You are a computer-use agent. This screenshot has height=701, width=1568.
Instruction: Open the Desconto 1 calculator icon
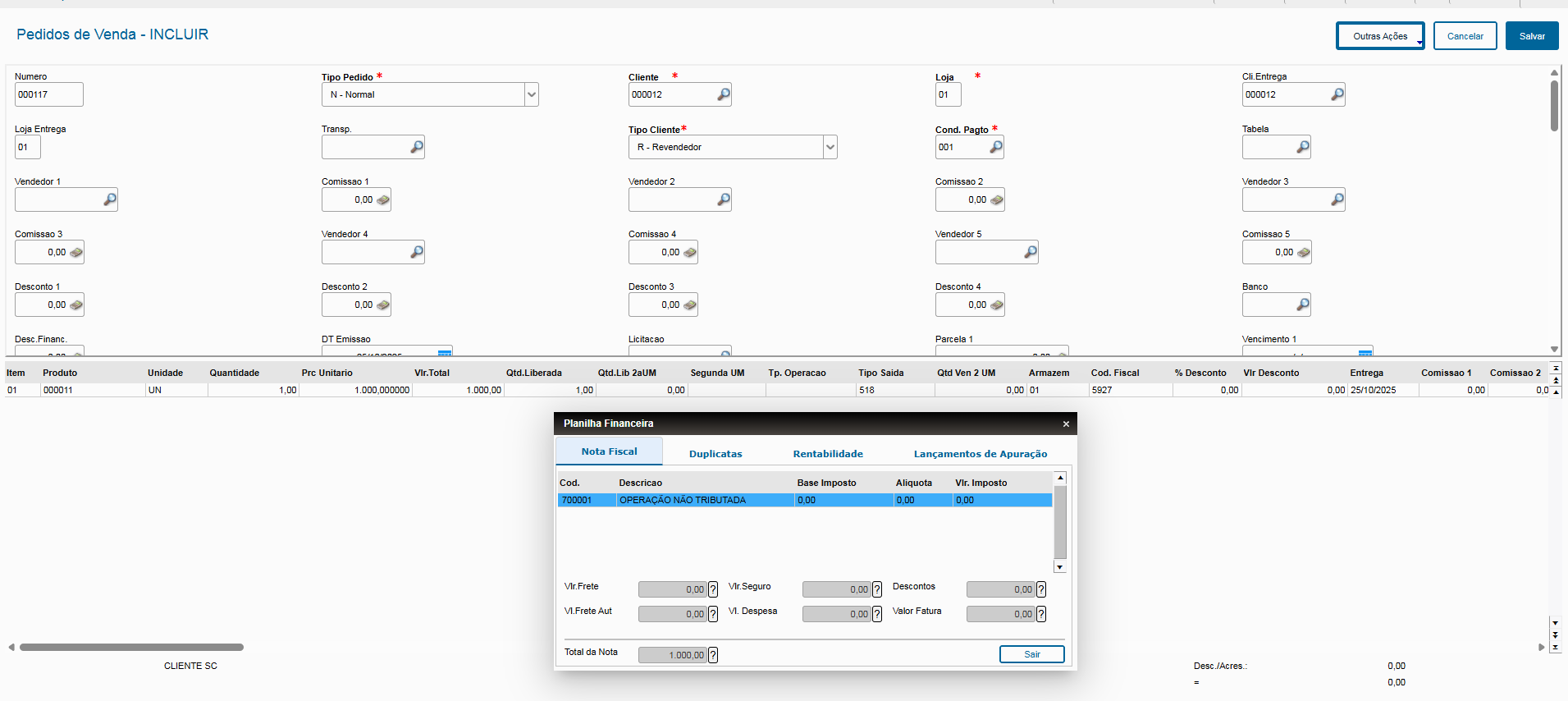click(75, 305)
